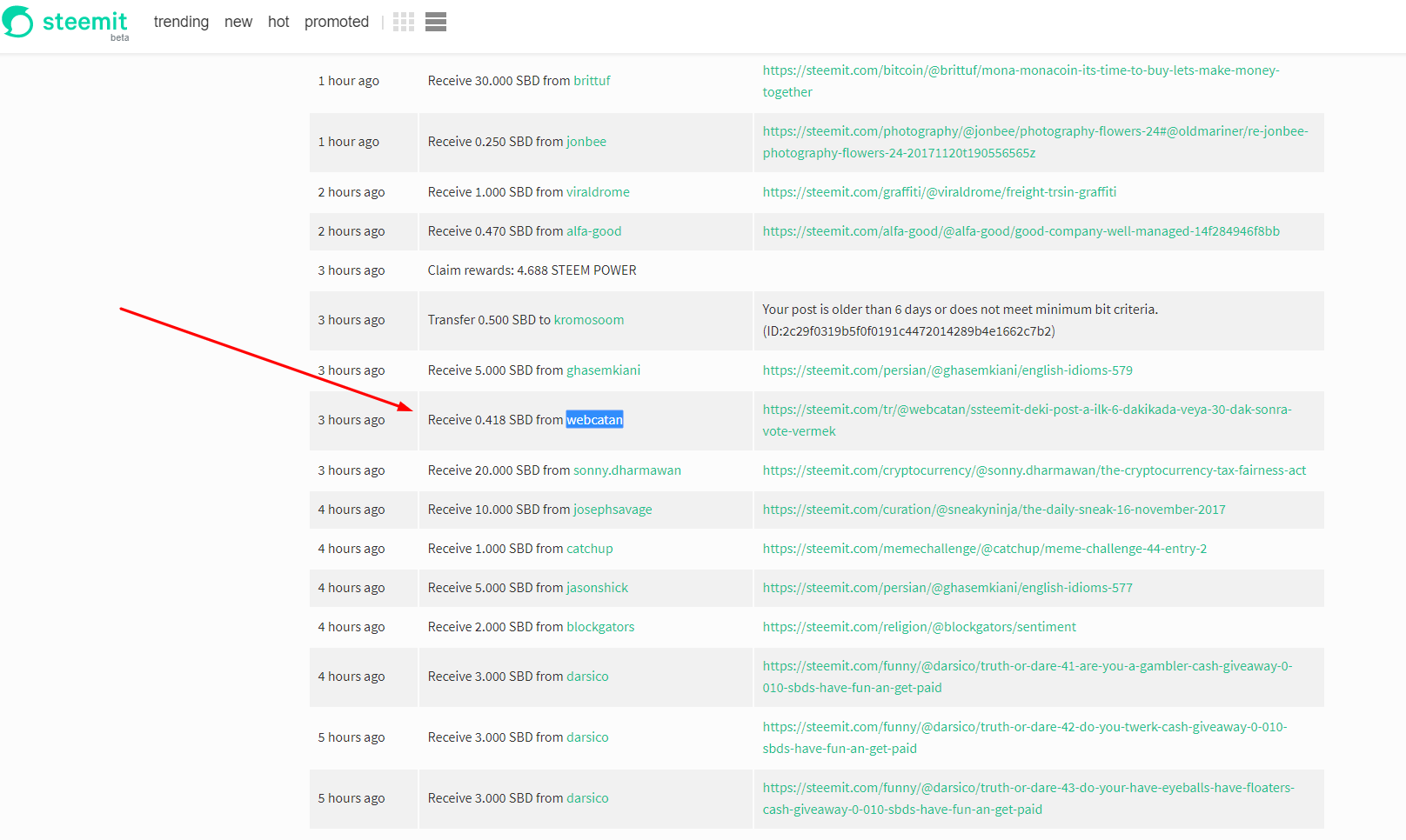Open the blockgators sentiment post URL
This screenshot has height=840, width=1406.
tap(920, 627)
